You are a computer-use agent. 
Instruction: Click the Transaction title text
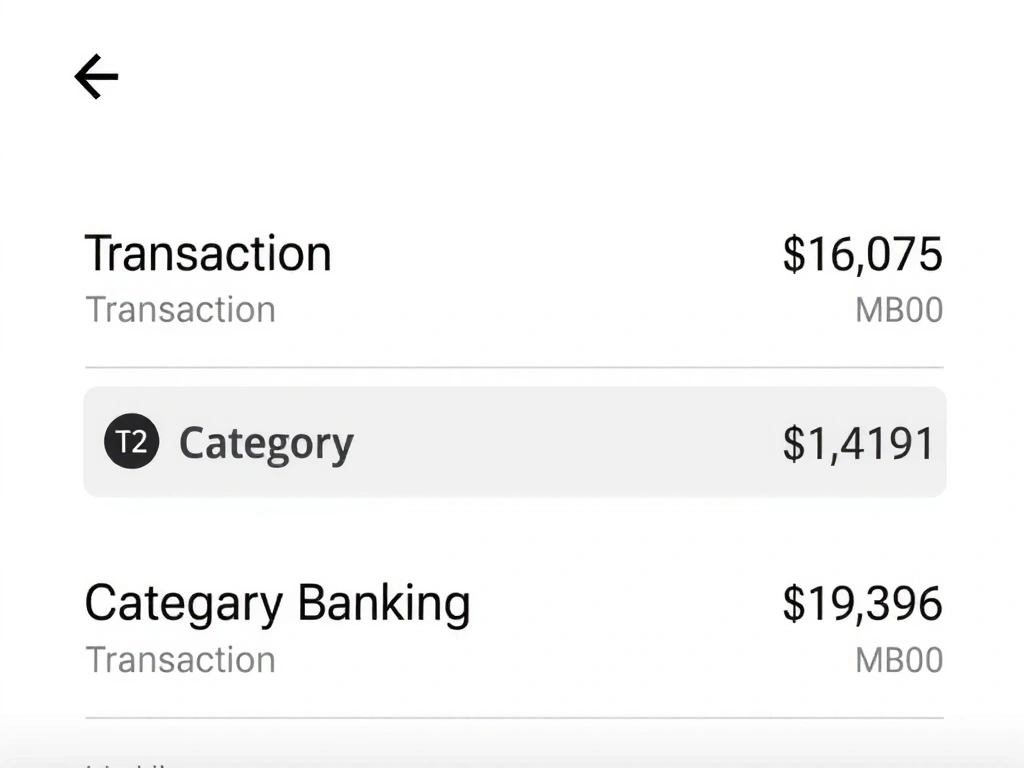coord(208,253)
